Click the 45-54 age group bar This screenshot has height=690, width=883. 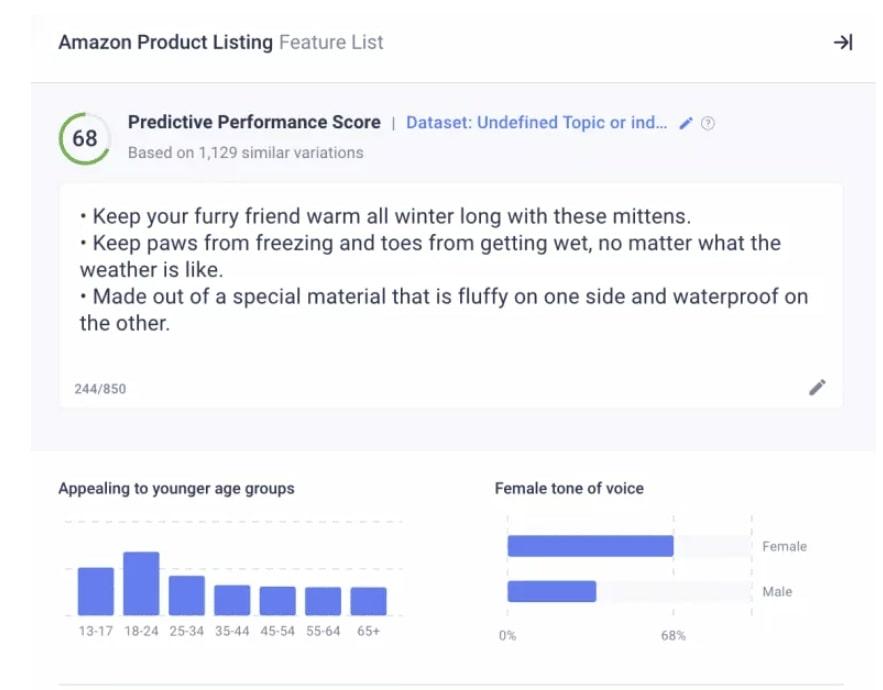click(x=277, y=601)
